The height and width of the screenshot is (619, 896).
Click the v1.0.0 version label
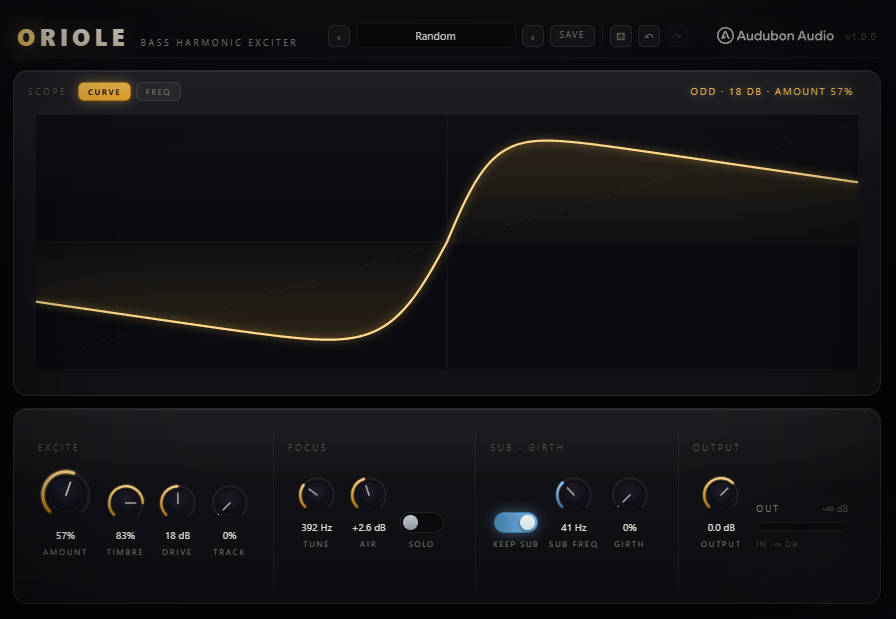tap(861, 37)
